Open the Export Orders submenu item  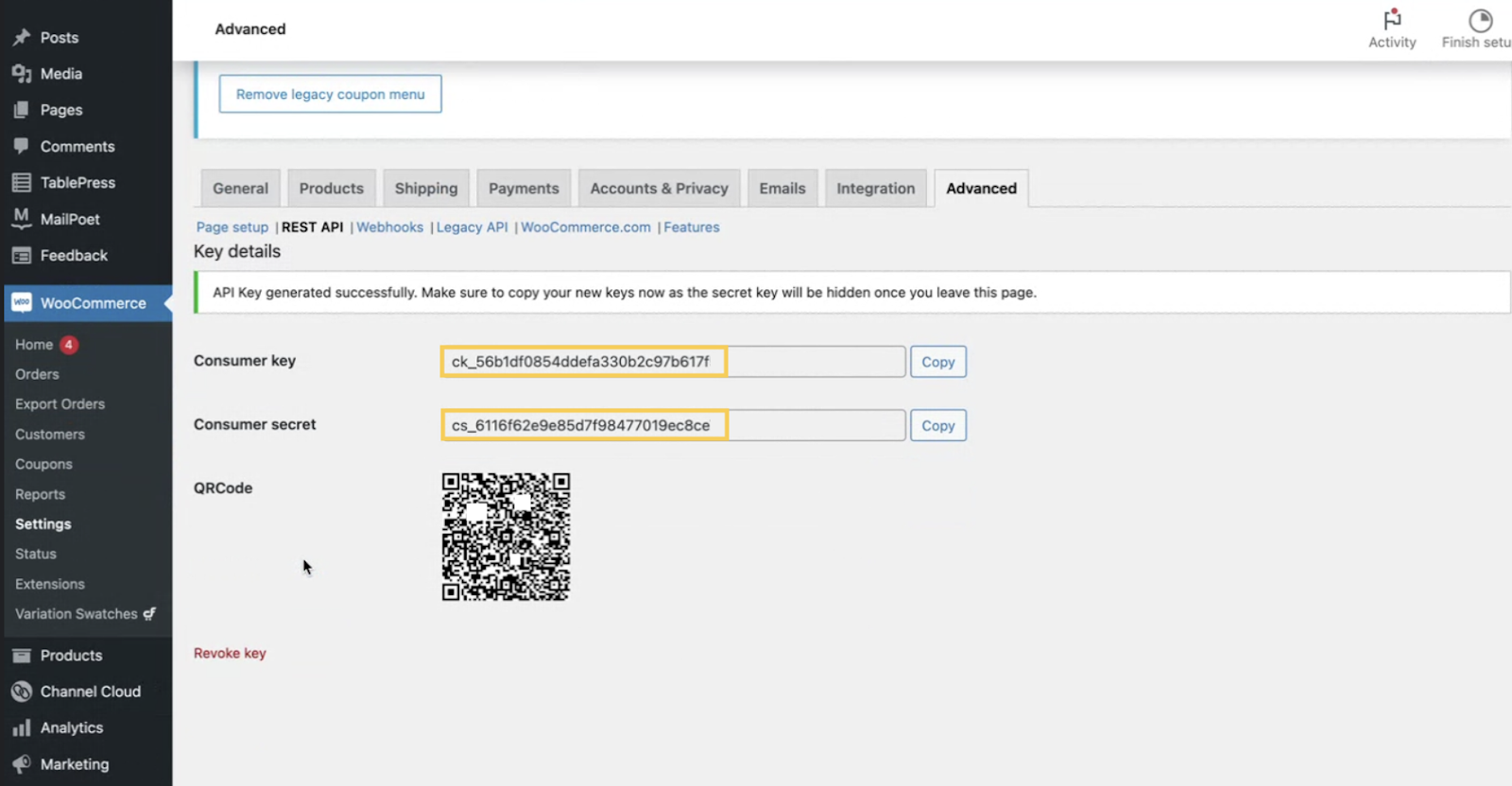(x=60, y=404)
